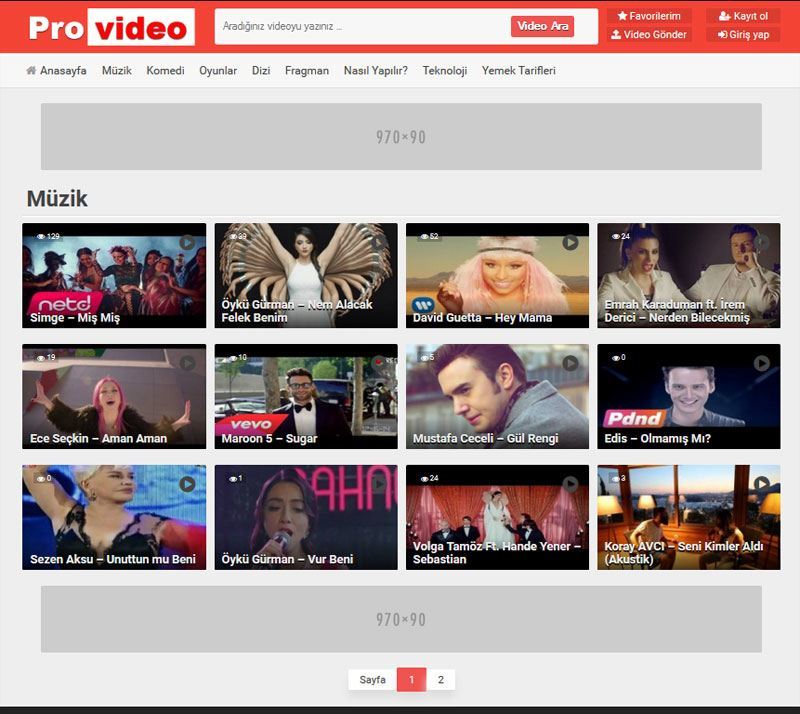Click play icon on Ece Seçkin – Aman Aman
800x714 pixels.
coord(187,363)
